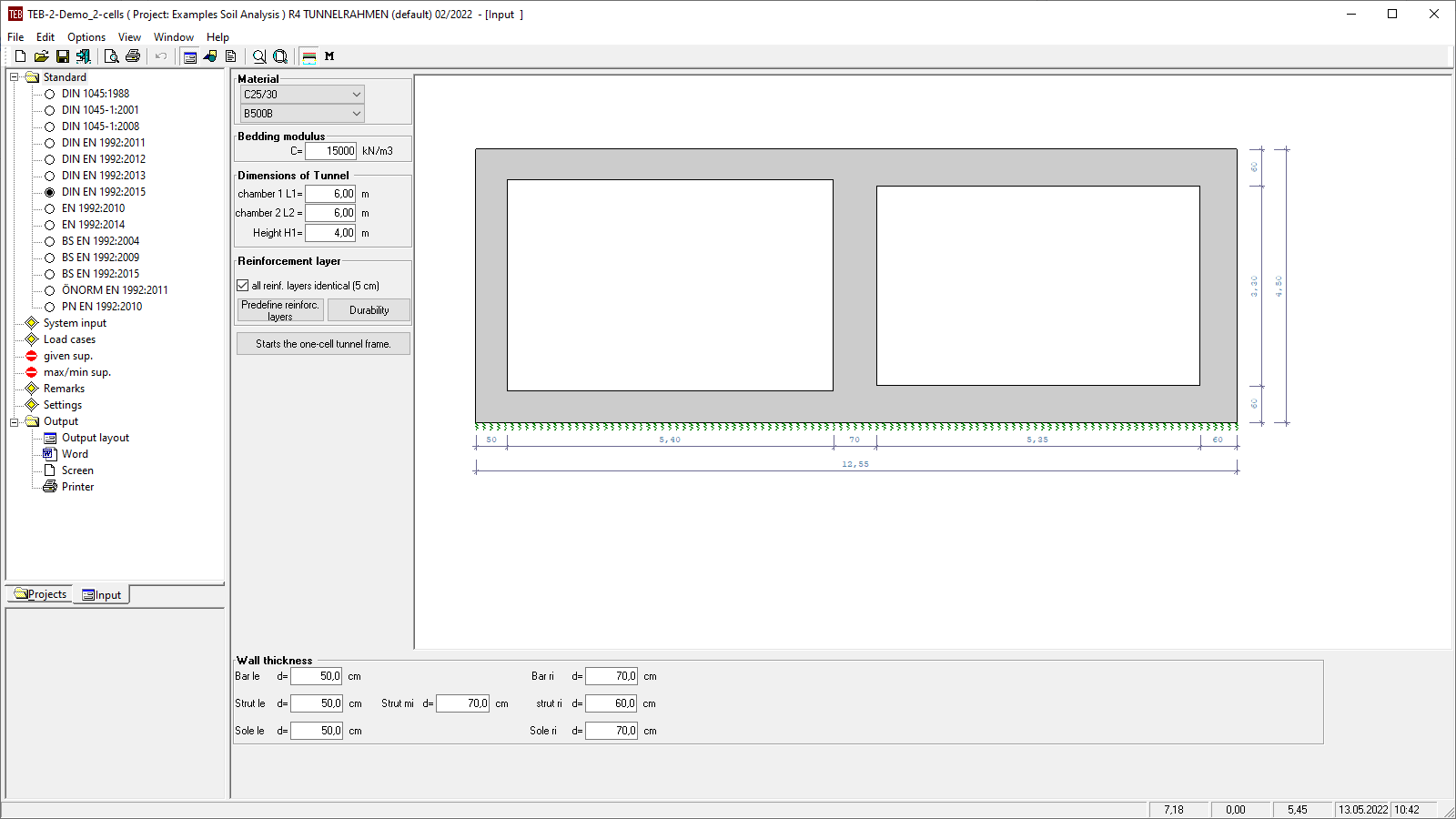1456x819 pixels.
Task: Collapse the Standard tree node
Action: pyautogui.click(x=15, y=77)
